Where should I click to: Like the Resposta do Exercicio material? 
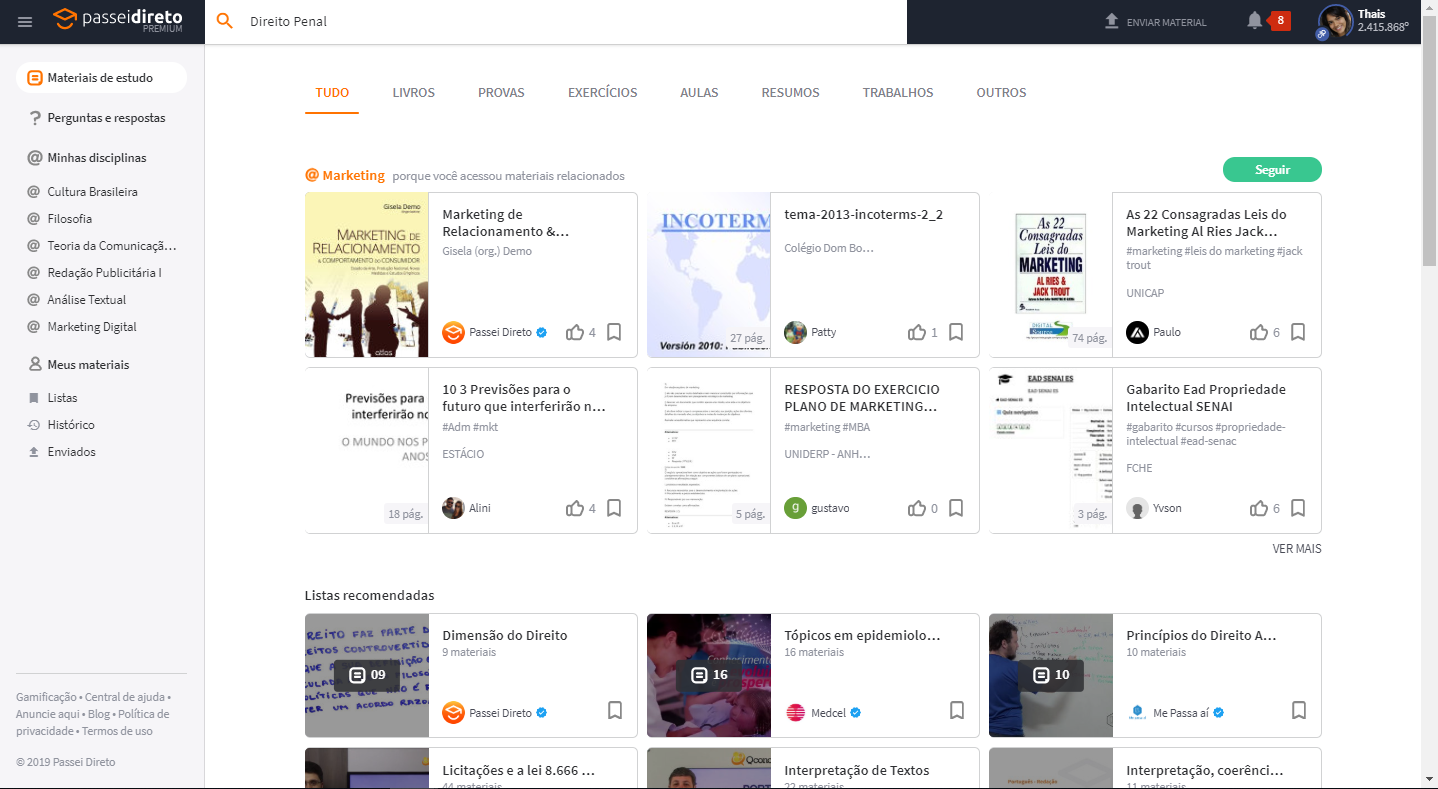click(x=917, y=508)
